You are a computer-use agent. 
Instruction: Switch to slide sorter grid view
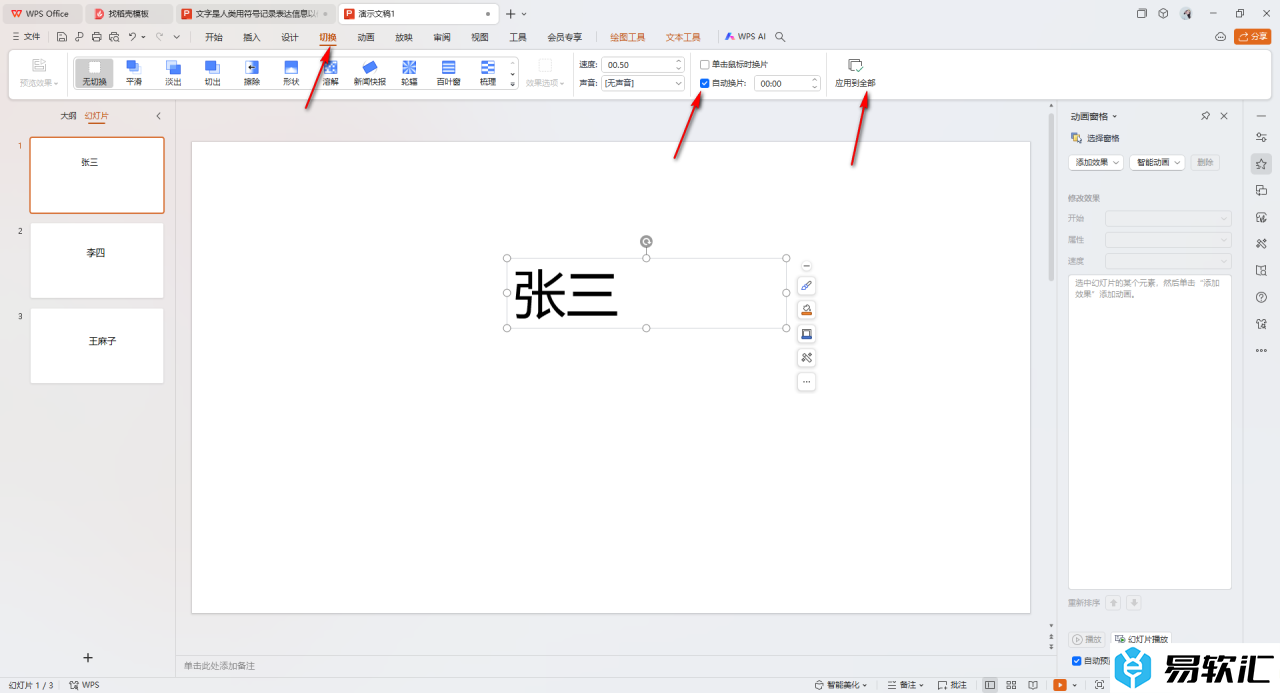click(x=1011, y=685)
